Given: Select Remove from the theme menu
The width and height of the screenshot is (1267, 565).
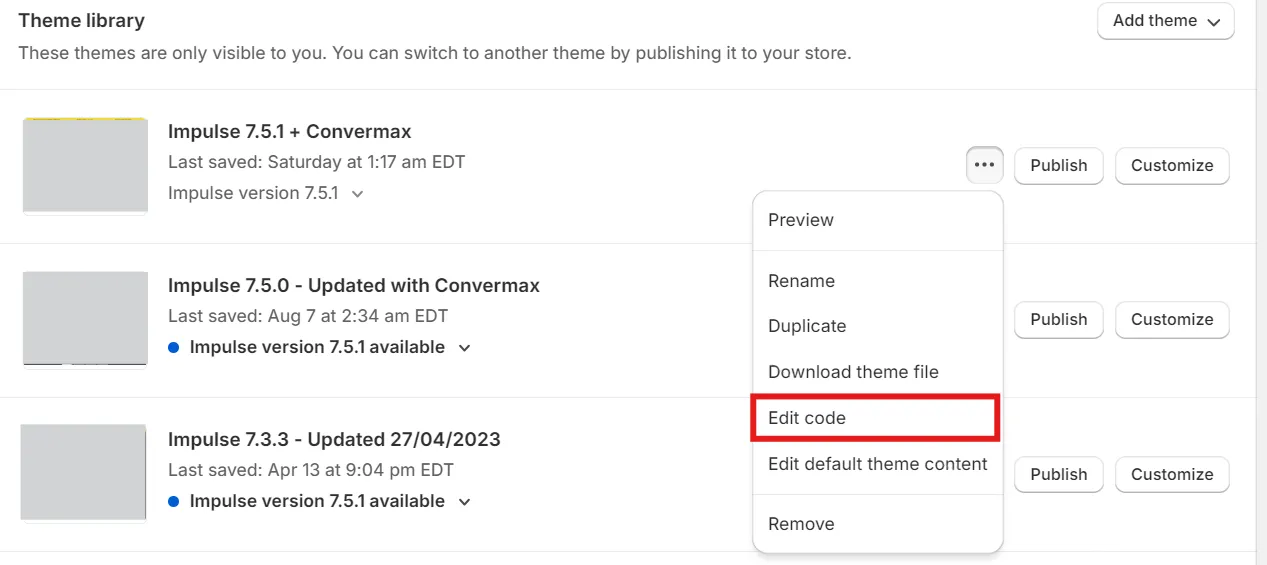Looking at the screenshot, I should pos(801,524).
